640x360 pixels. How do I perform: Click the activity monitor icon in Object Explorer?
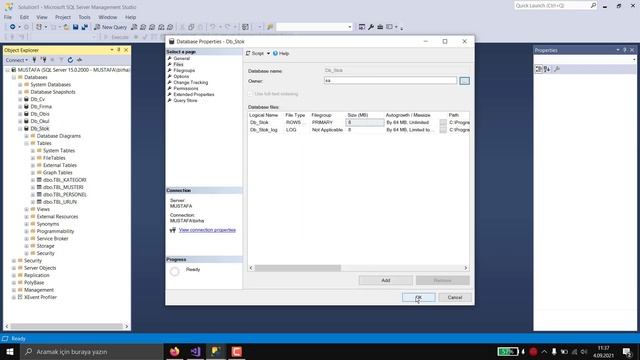79,60
